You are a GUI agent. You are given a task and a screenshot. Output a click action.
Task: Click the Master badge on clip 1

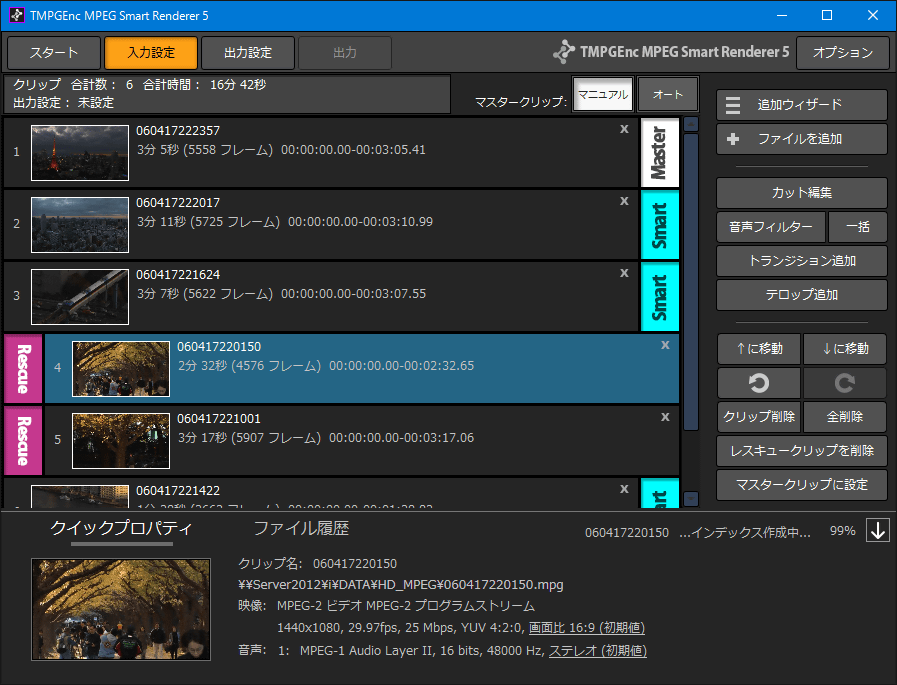click(660, 153)
